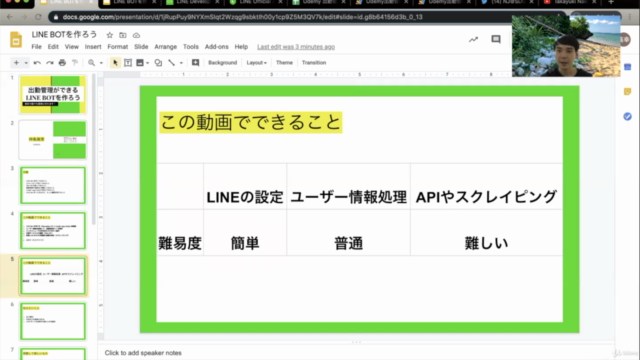This screenshot has width=640, height=360.
Task: Check the cloud document status icon
Action: [x=136, y=35]
